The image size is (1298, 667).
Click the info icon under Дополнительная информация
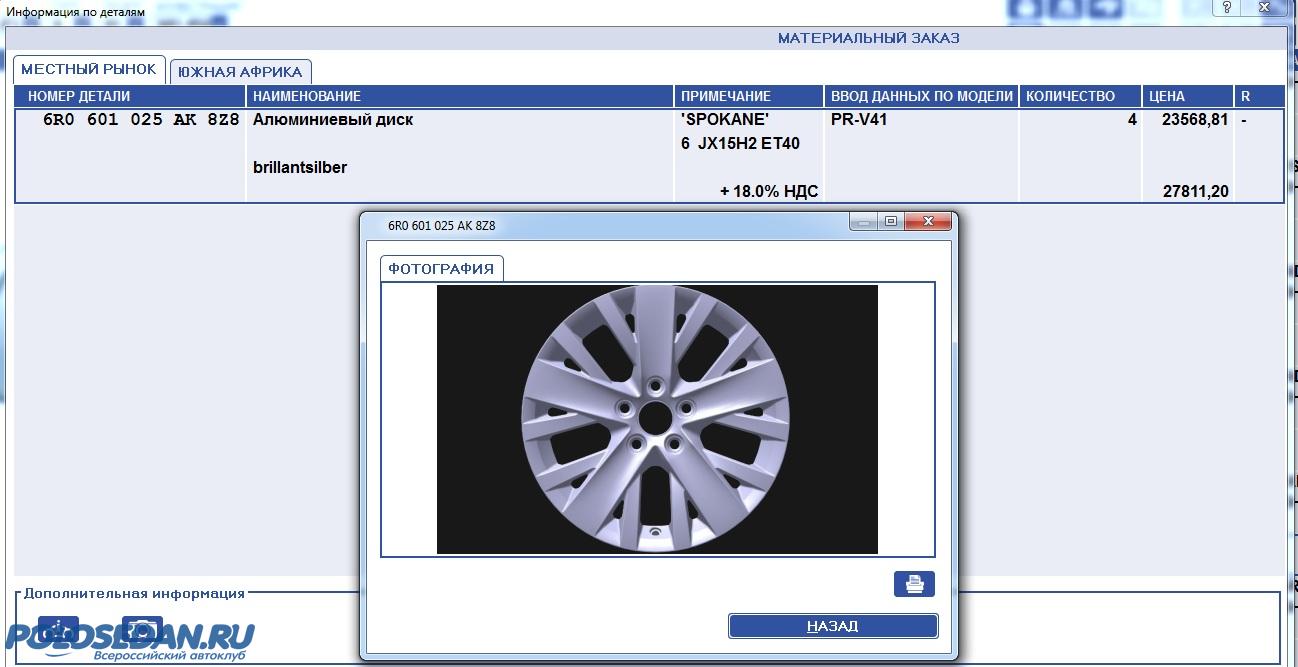click(58, 629)
